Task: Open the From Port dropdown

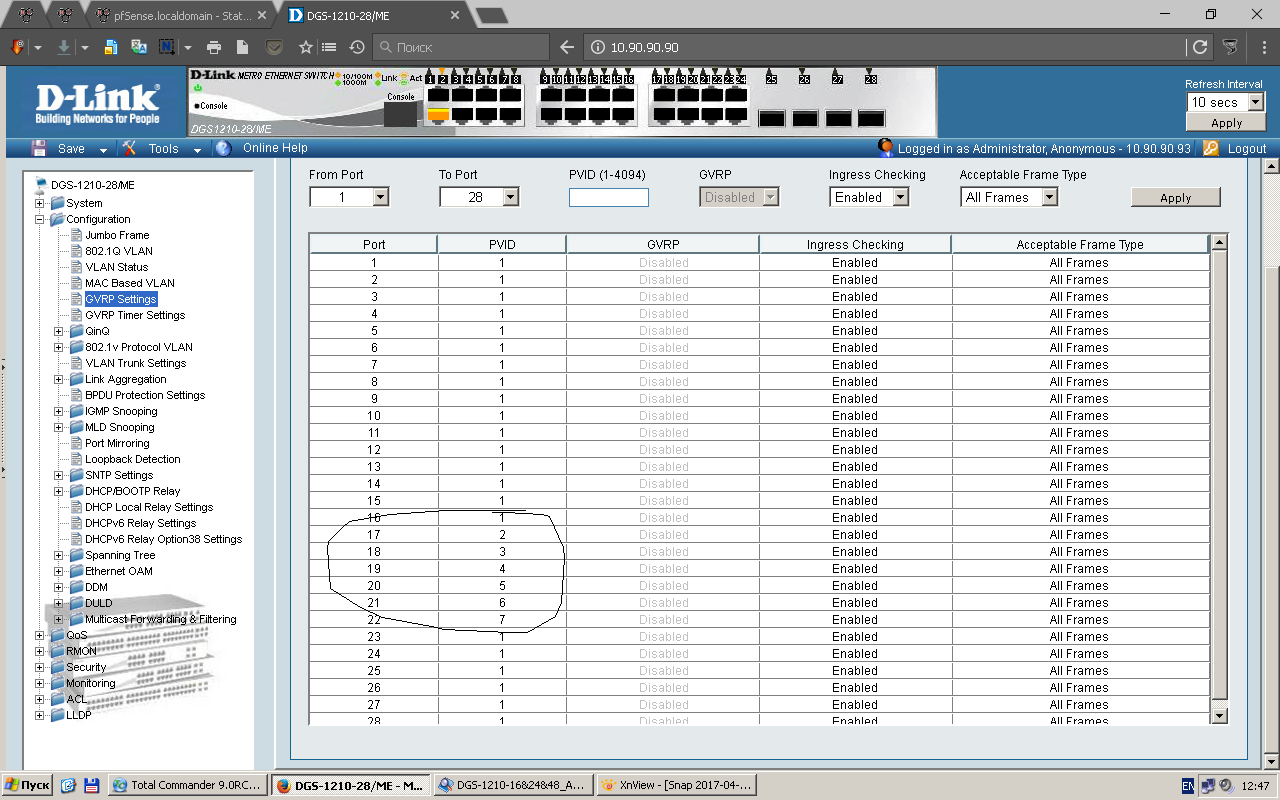Action: (x=380, y=198)
